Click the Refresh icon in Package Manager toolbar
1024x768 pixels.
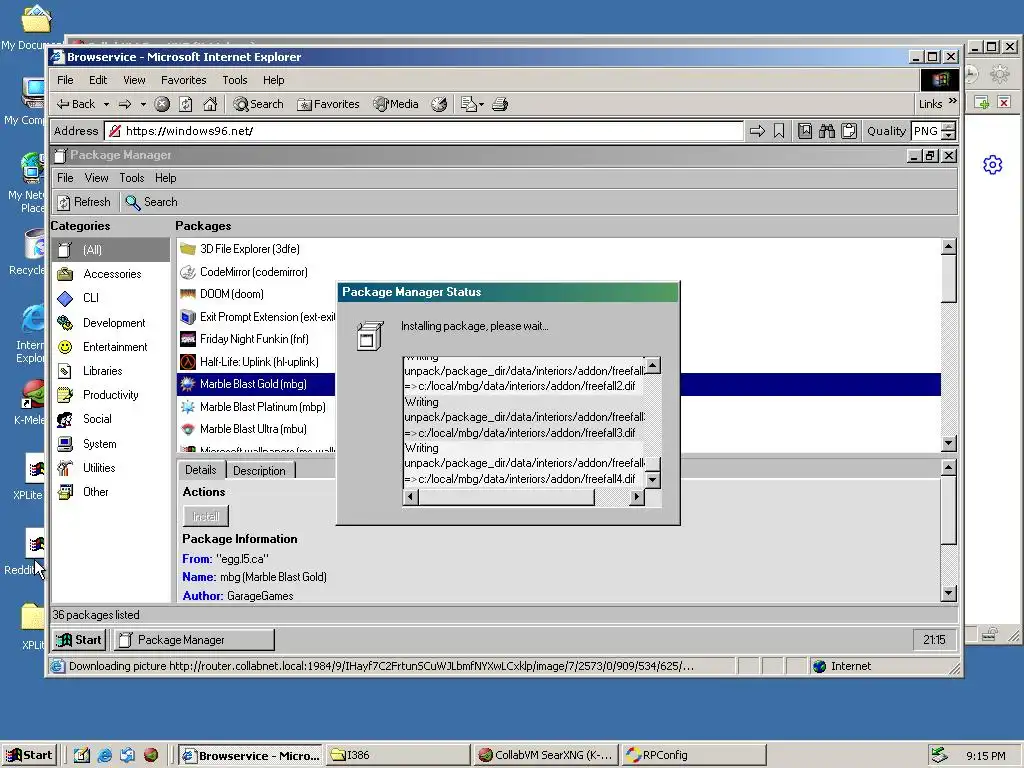(63, 202)
